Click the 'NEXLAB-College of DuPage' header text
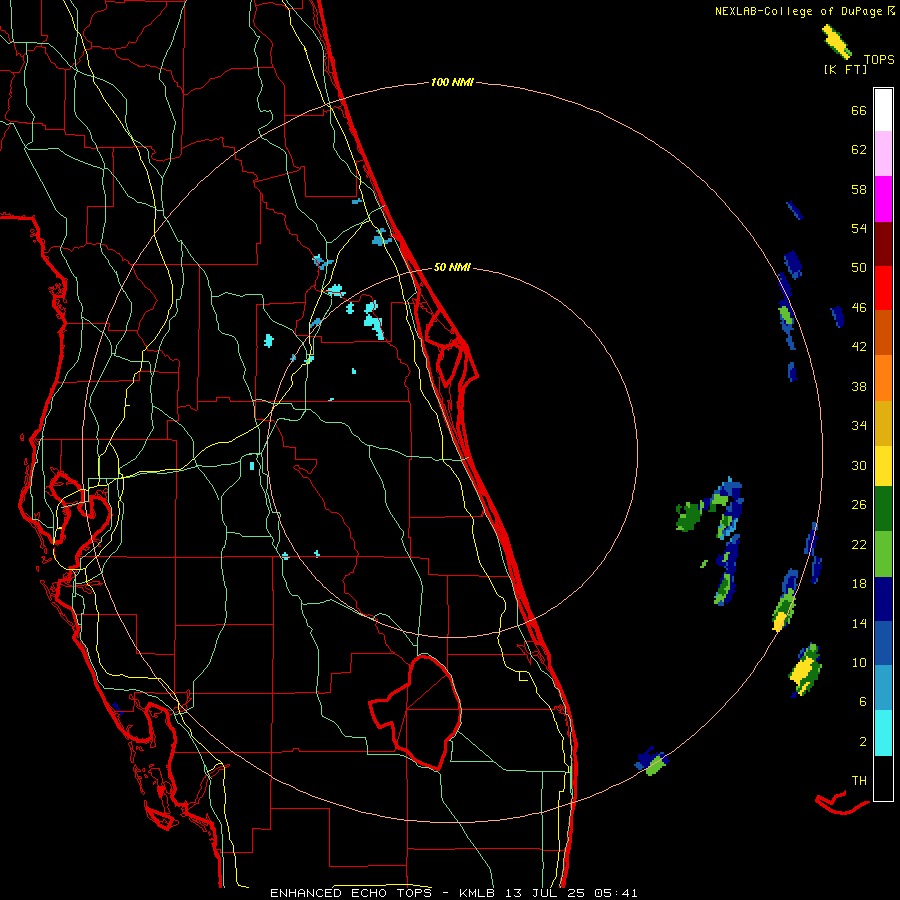The width and height of the screenshot is (900, 900). pyautogui.click(x=800, y=11)
